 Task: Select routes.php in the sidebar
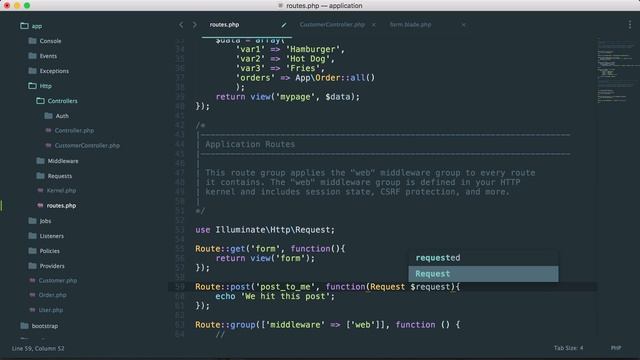[x=61, y=206]
